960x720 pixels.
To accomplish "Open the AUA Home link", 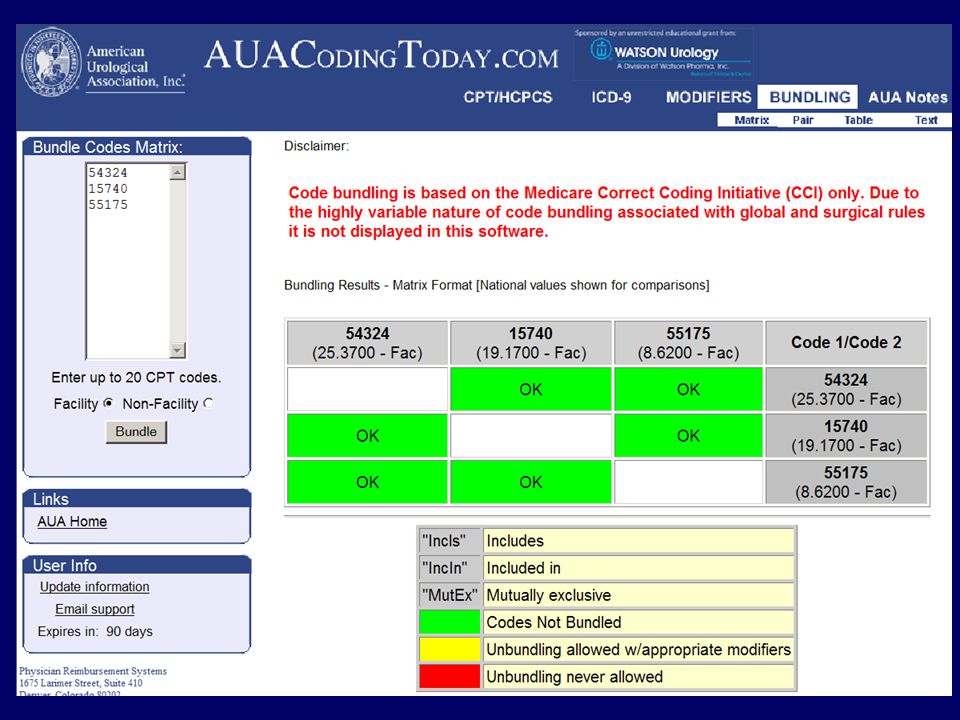I will click(x=72, y=522).
